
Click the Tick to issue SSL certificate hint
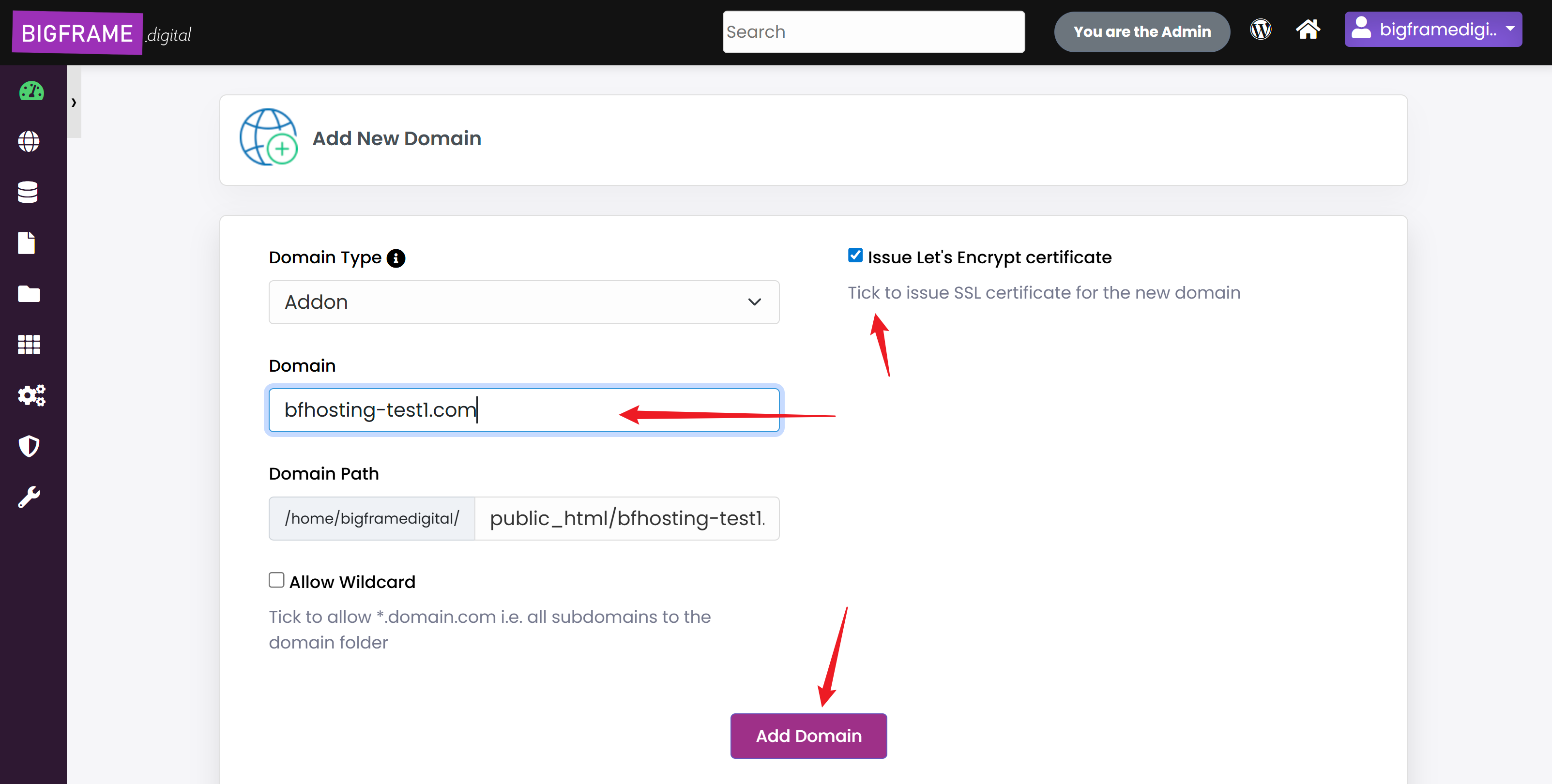(1044, 293)
